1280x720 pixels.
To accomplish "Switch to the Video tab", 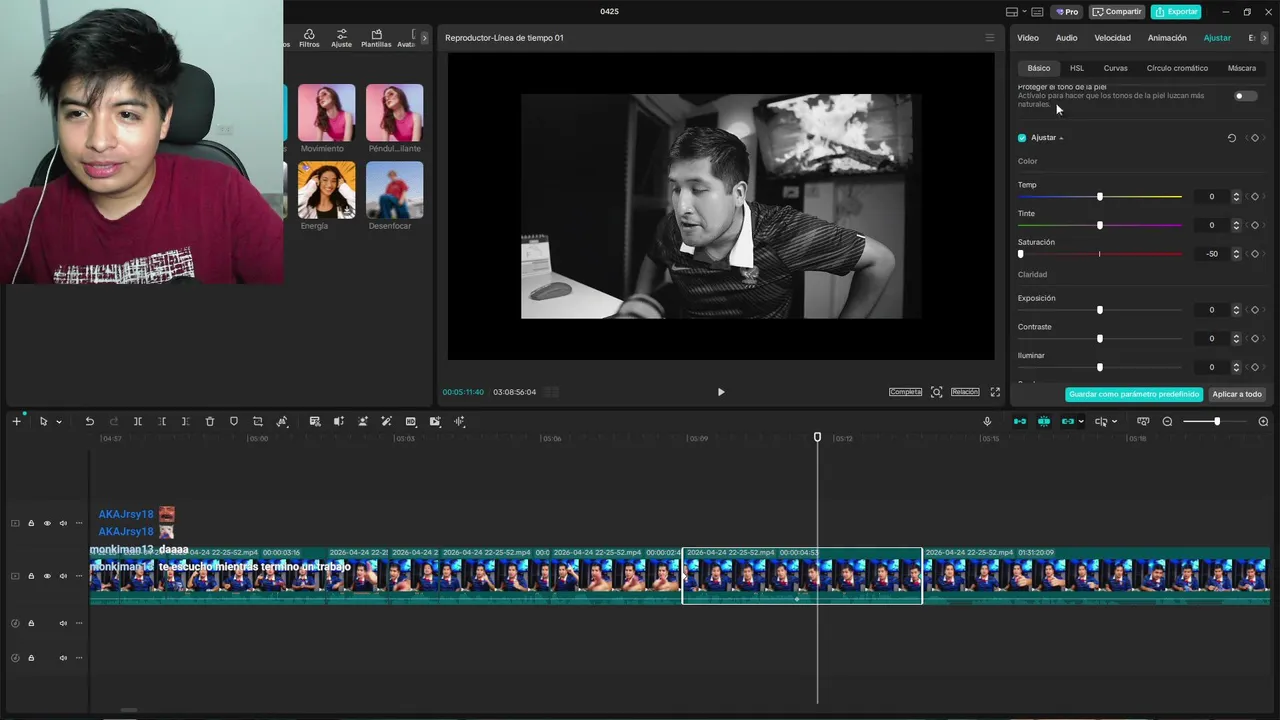I will [x=1028, y=38].
